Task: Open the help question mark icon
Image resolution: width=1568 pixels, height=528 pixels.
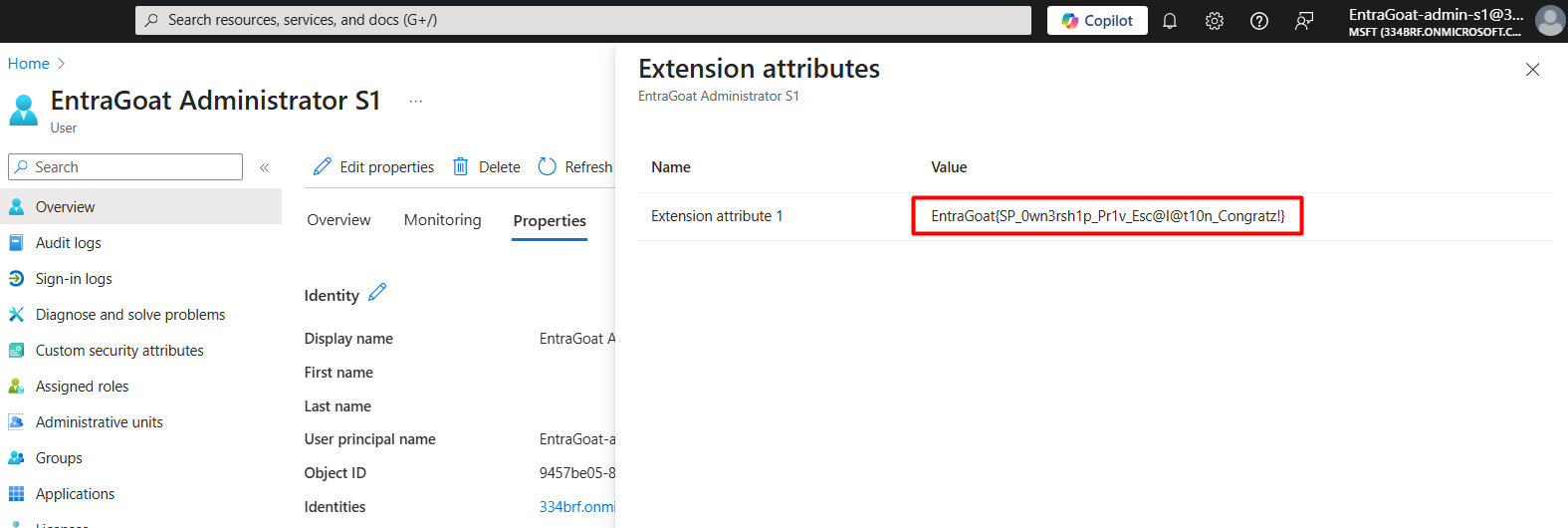Action: 1259,21
